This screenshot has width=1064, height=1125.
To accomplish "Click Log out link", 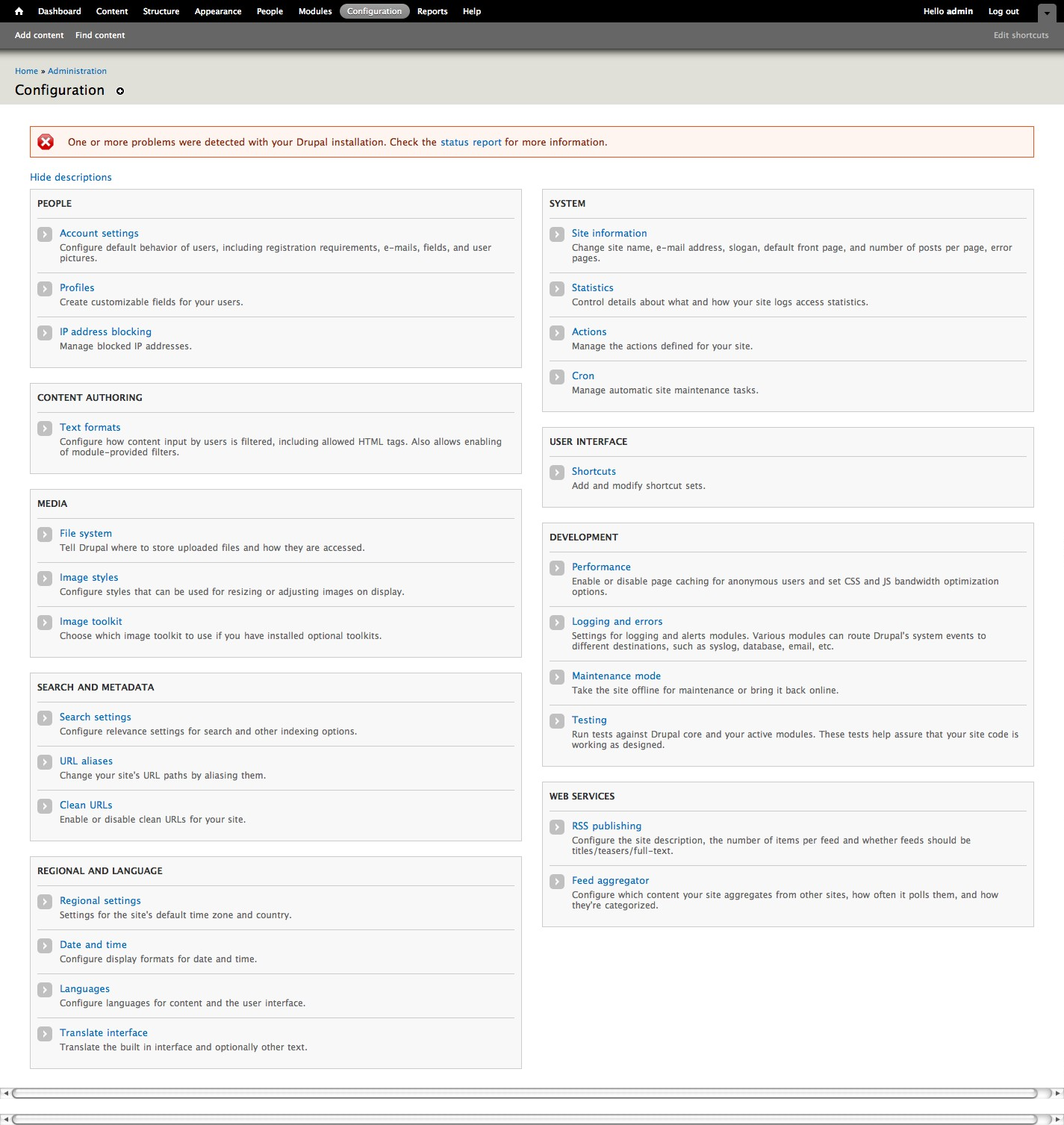I will point(1004,11).
